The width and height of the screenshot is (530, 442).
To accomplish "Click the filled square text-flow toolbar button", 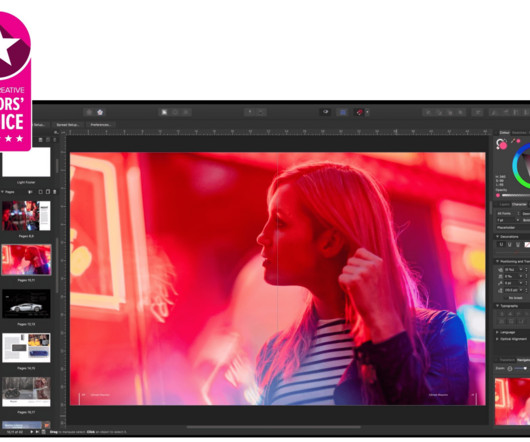I will coord(164,112).
